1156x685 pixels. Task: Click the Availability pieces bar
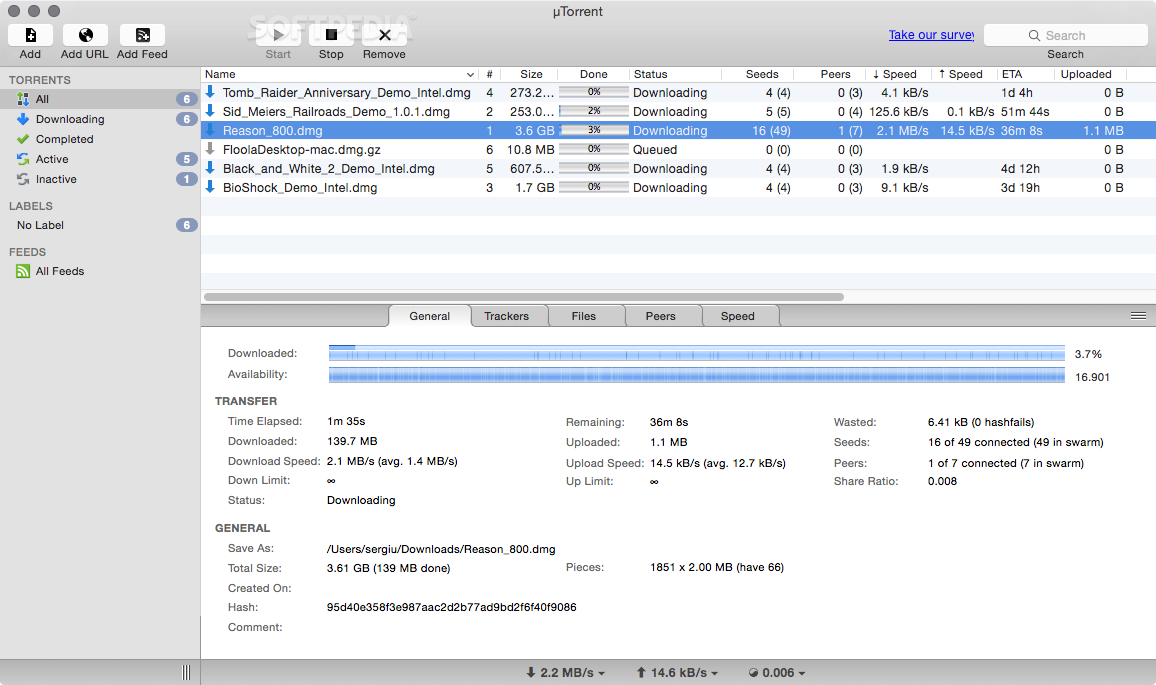point(697,375)
